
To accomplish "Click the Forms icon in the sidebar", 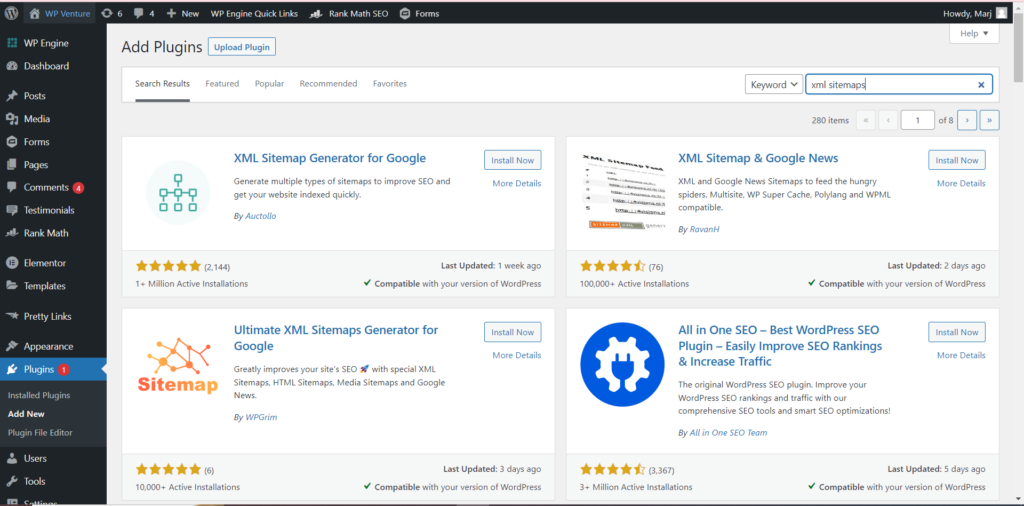I will 12,142.
